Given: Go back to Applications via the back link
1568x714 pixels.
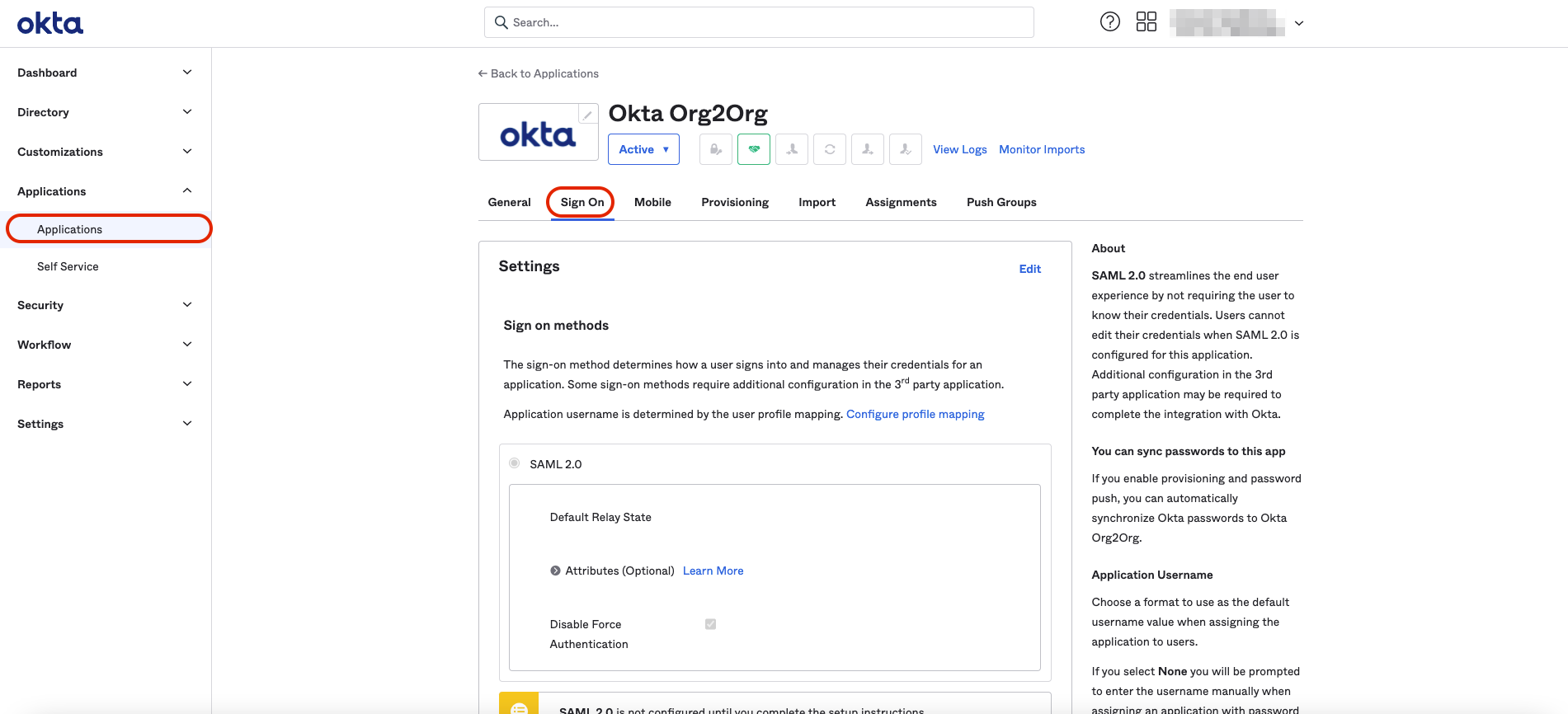Looking at the screenshot, I should pyautogui.click(x=539, y=73).
